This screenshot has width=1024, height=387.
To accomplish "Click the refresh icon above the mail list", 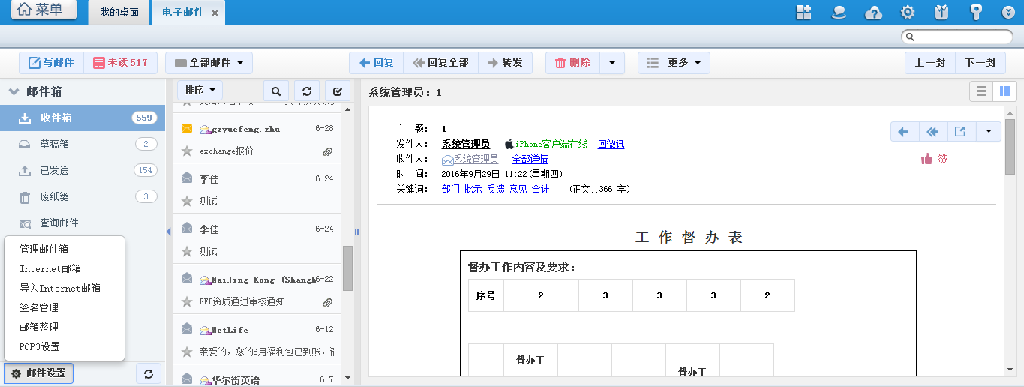I will click(307, 91).
